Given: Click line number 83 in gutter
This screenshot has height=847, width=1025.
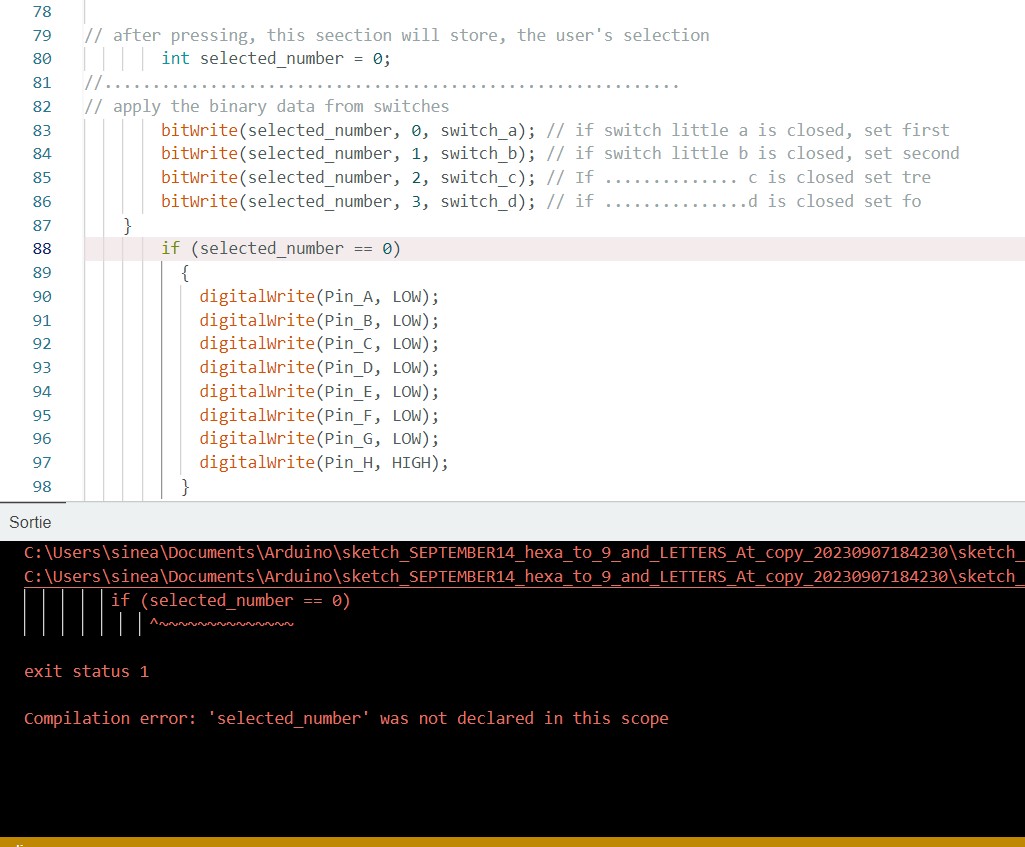Looking at the screenshot, I should click(x=42, y=131).
